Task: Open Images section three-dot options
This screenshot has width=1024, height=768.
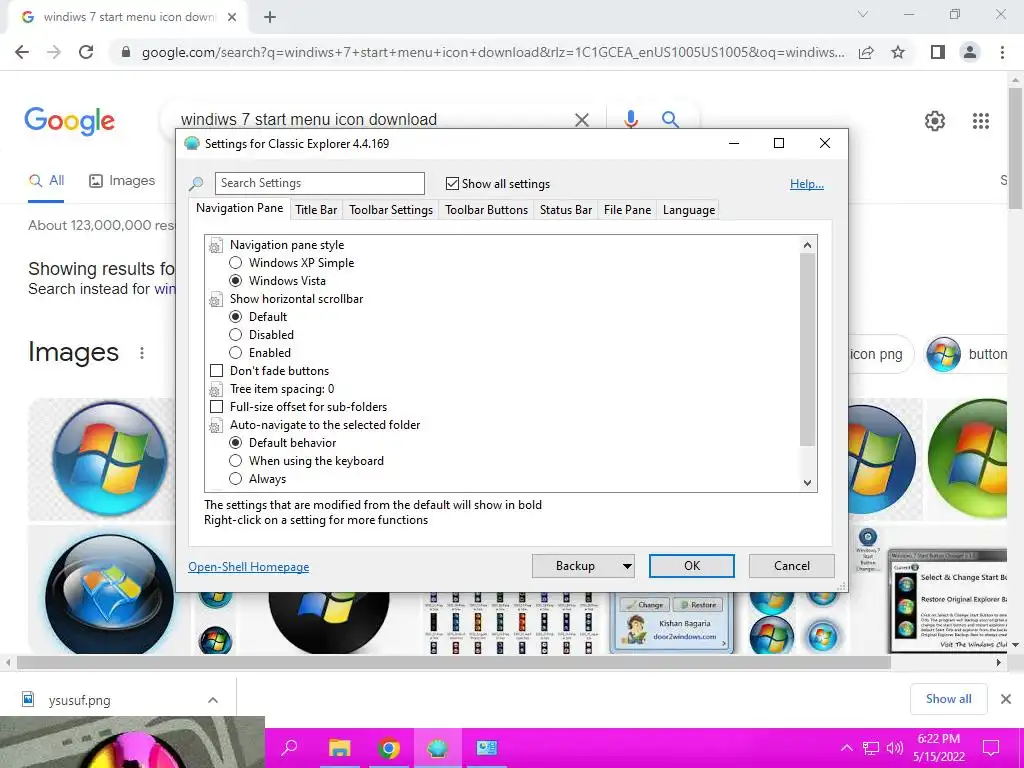Action: pos(142,353)
